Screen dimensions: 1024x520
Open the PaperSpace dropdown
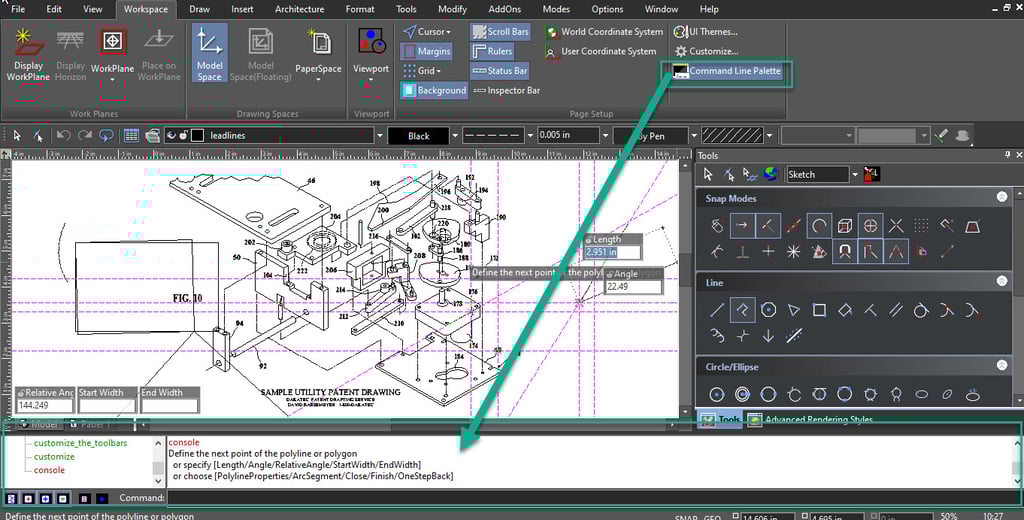(319, 80)
